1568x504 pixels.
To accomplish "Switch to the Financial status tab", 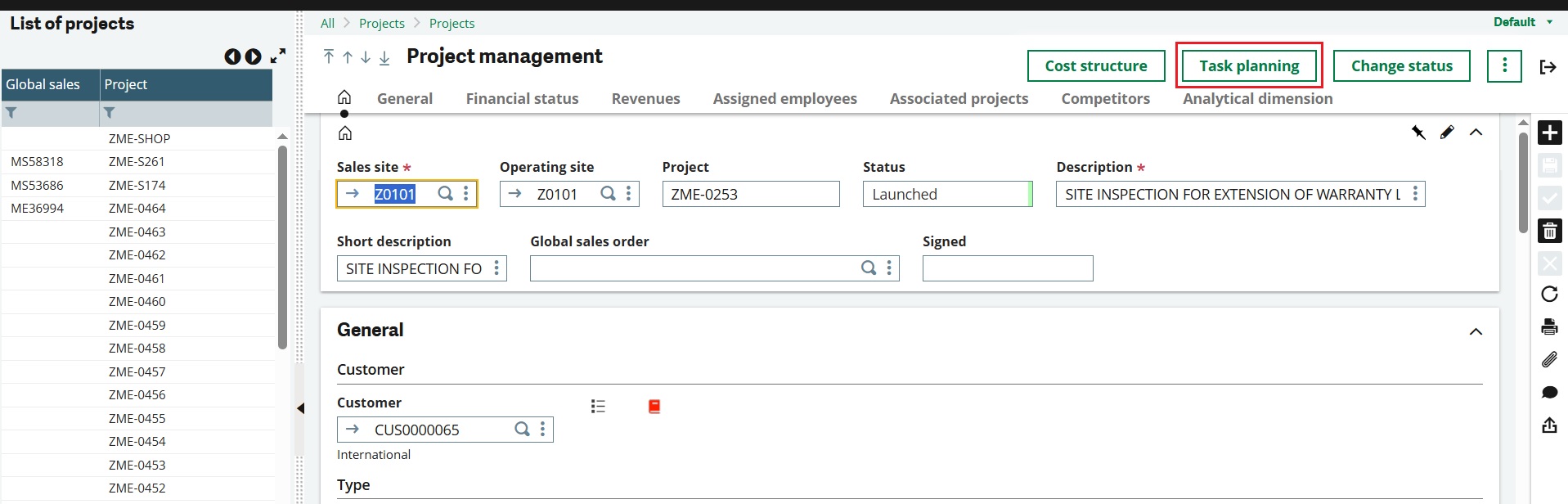I will (x=522, y=98).
